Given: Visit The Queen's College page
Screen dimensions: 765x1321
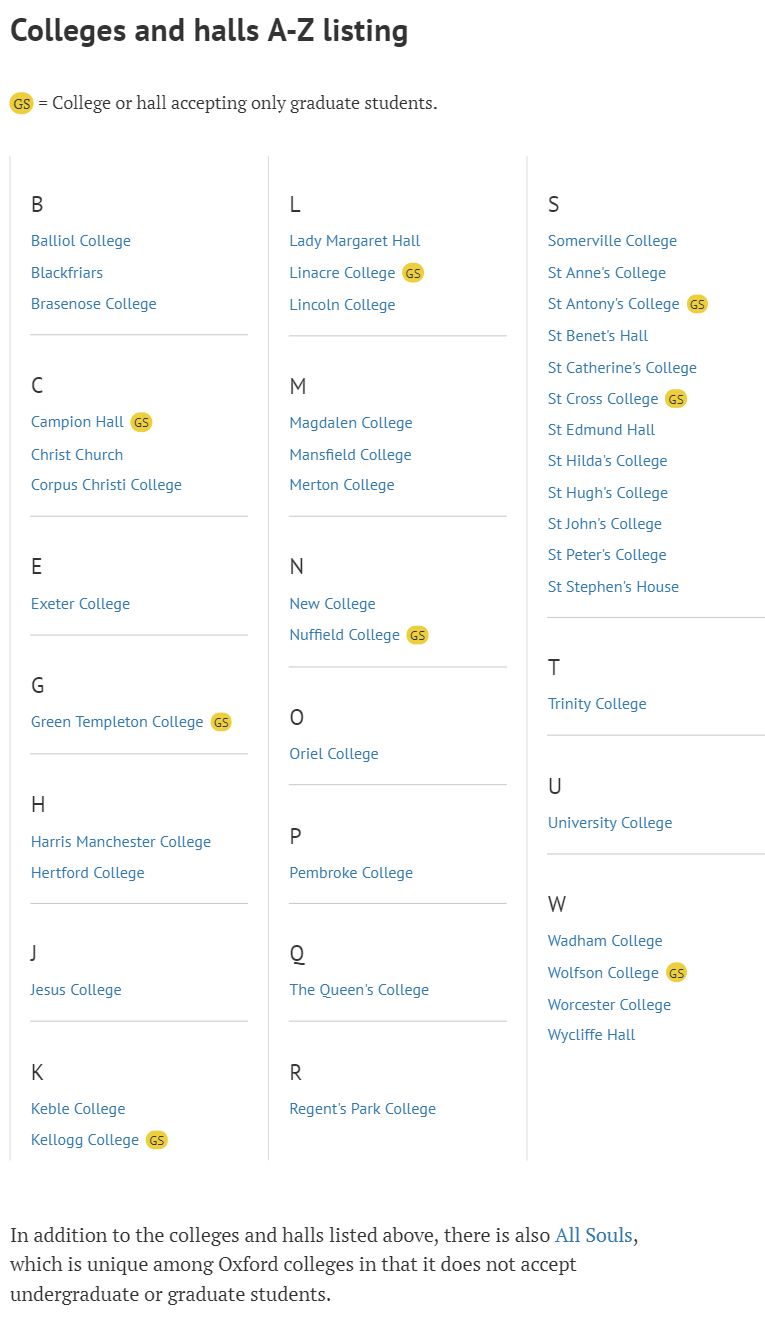Looking at the screenshot, I should tap(359, 990).
